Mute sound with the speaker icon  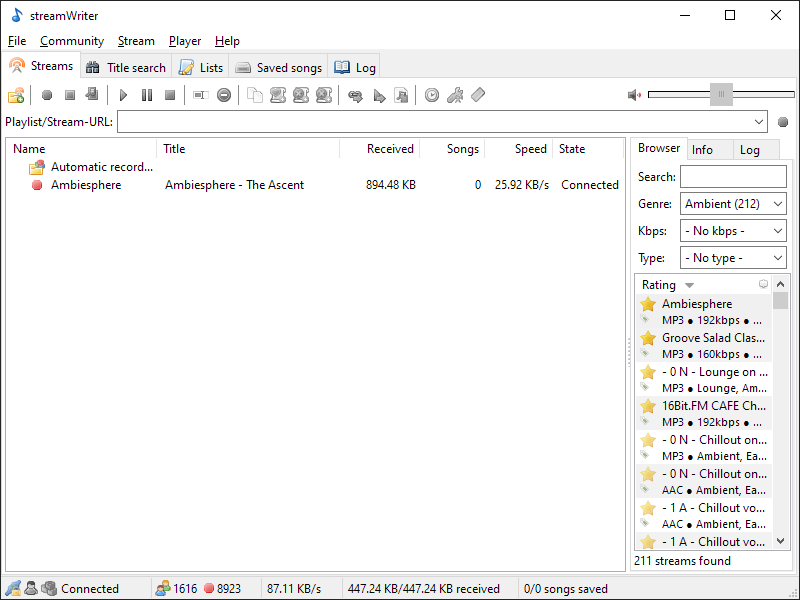[634, 95]
